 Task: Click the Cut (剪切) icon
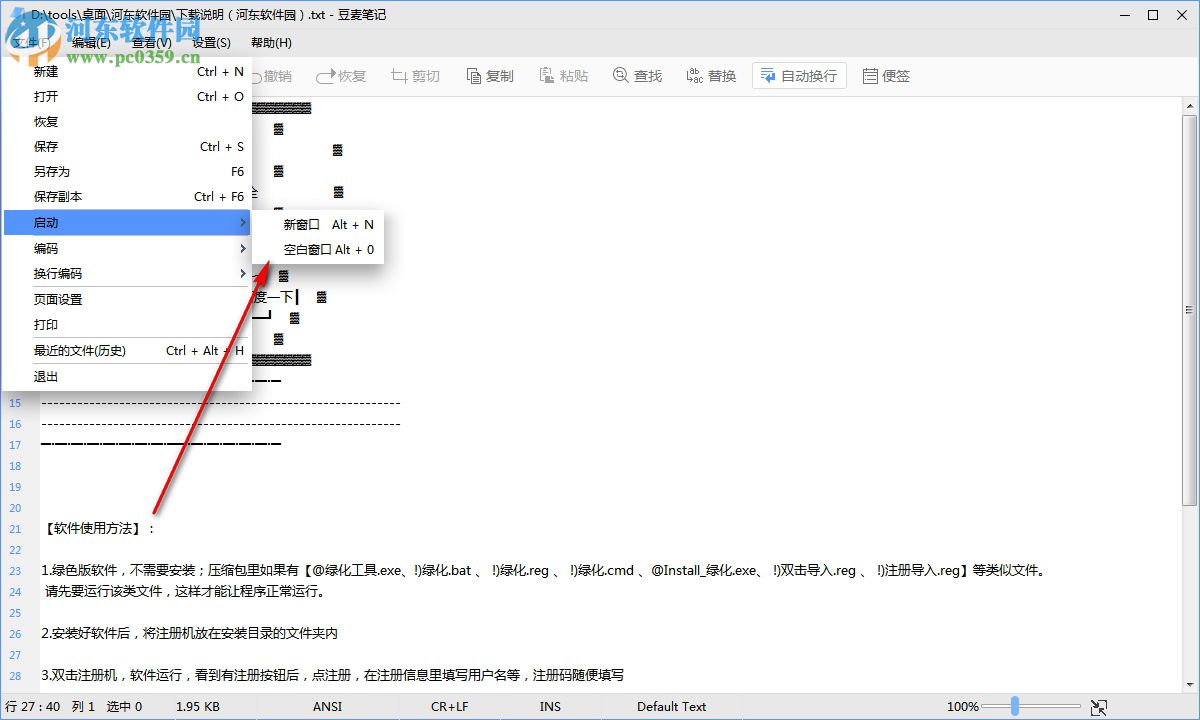tap(415, 75)
